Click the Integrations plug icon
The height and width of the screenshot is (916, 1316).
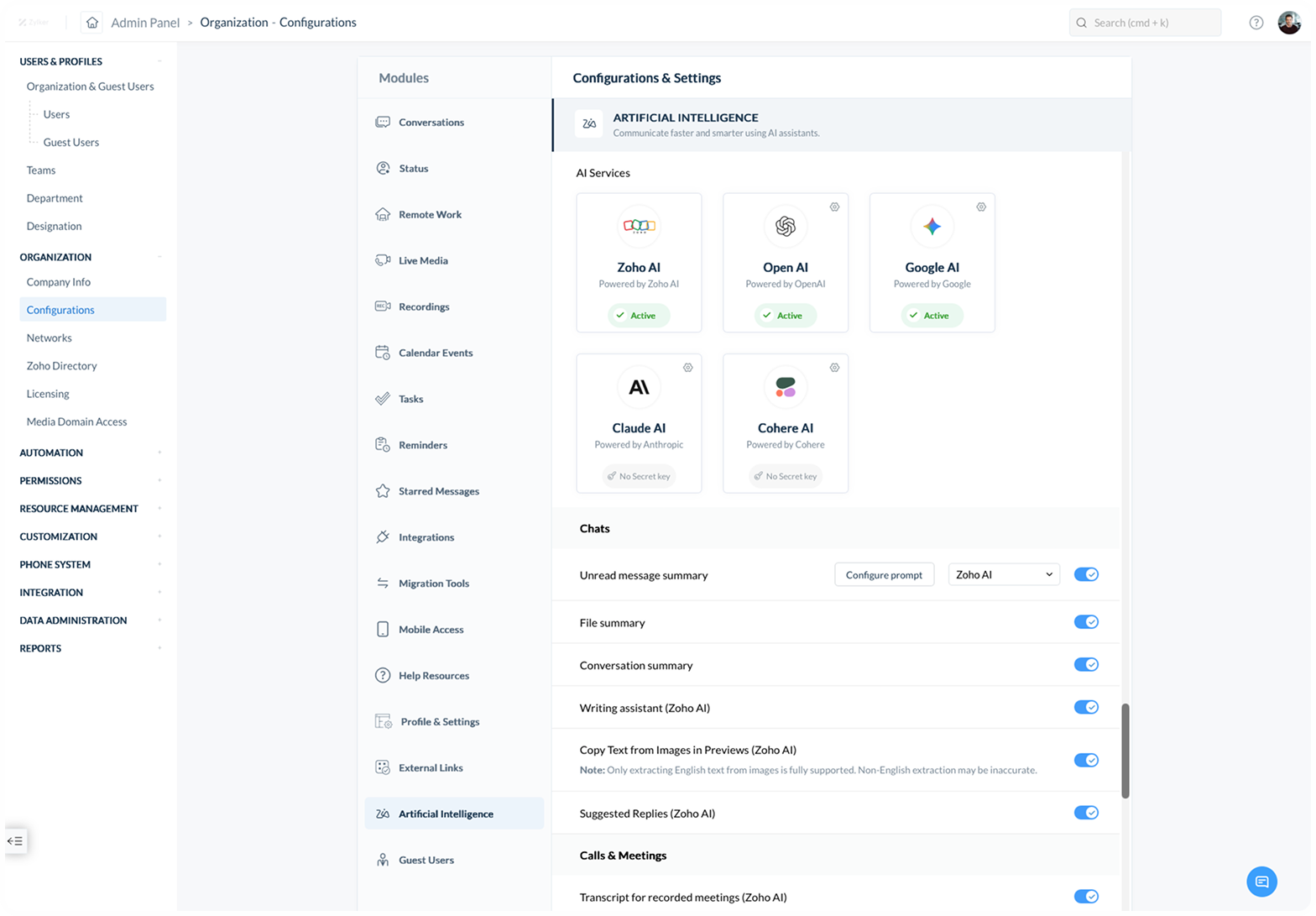click(x=383, y=537)
